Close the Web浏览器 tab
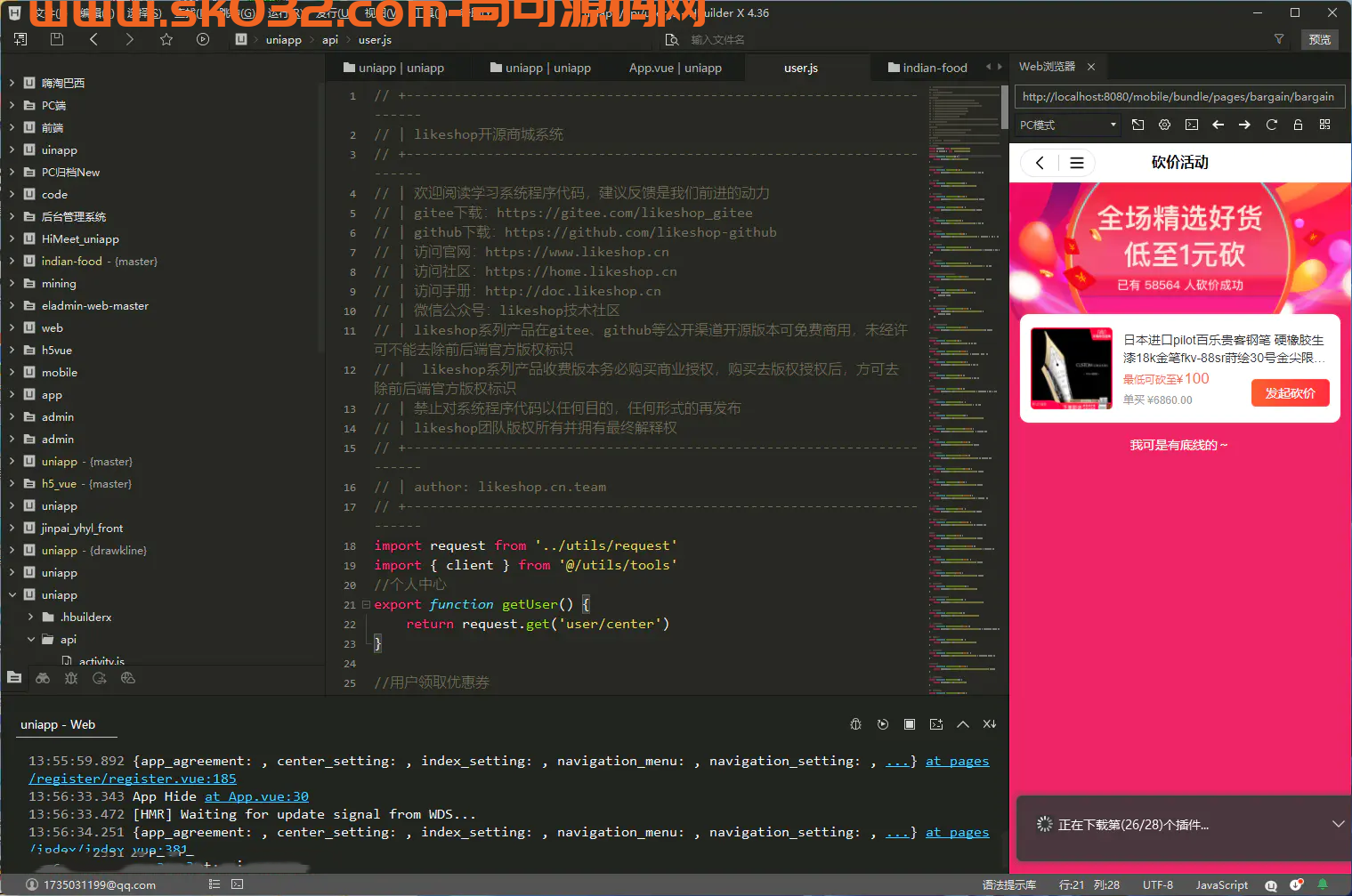 point(1091,67)
